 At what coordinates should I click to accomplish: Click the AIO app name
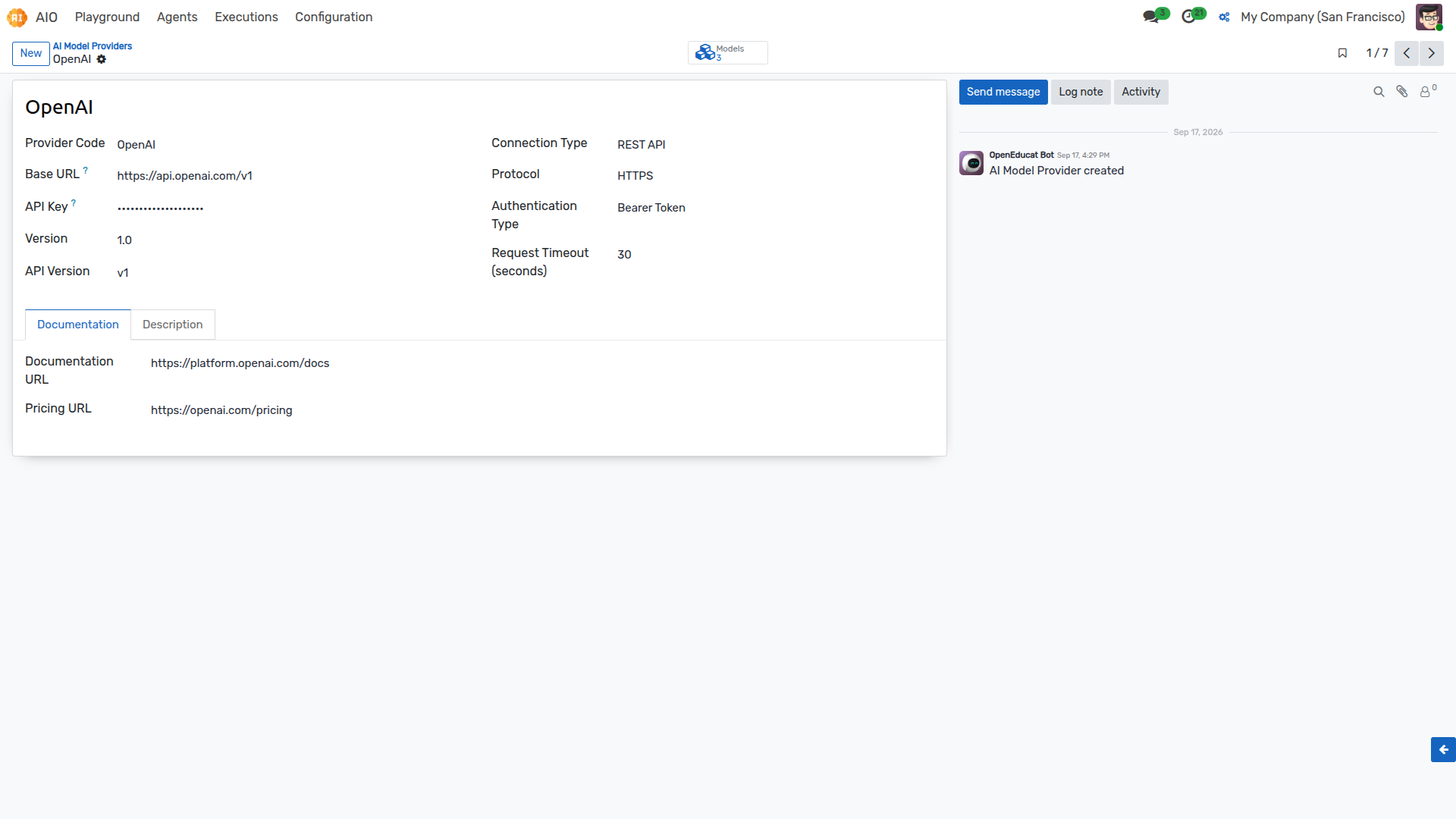tap(46, 17)
